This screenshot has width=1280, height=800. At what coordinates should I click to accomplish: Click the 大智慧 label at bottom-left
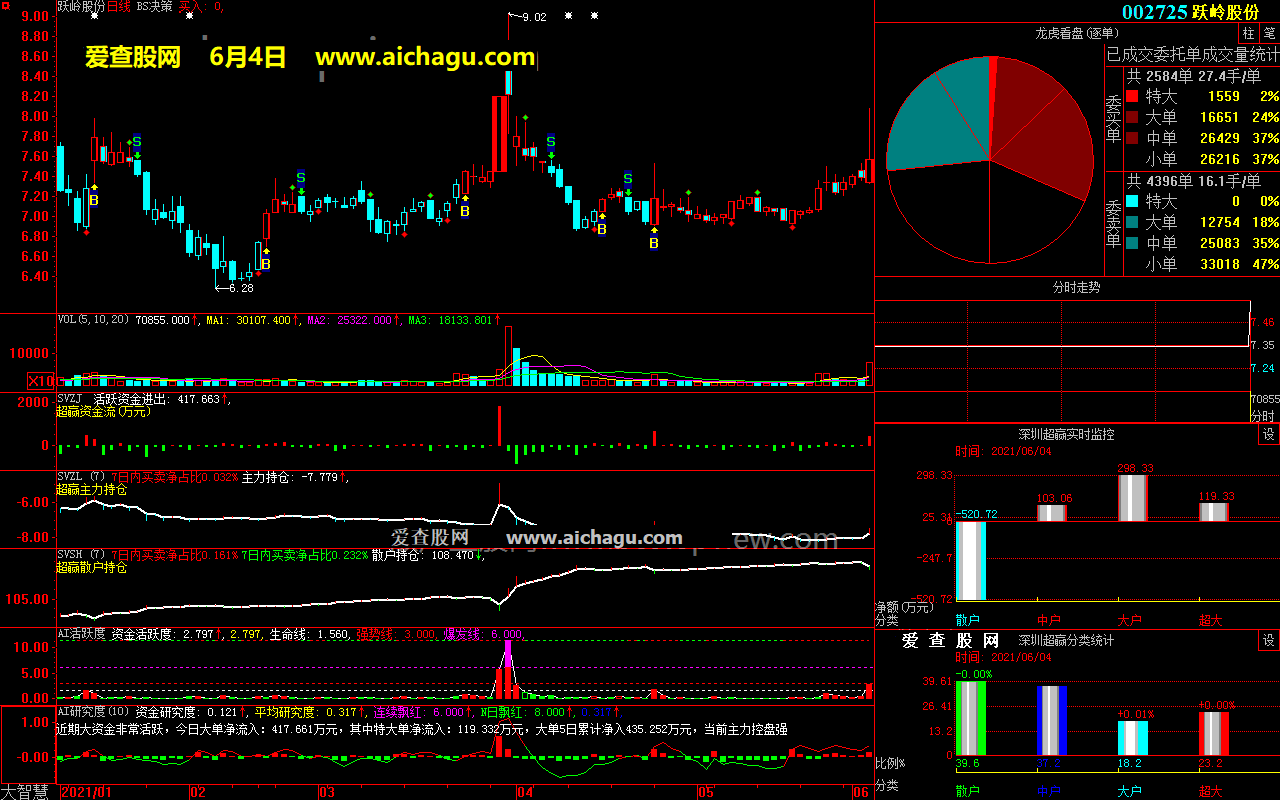click(x=27, y=792)
